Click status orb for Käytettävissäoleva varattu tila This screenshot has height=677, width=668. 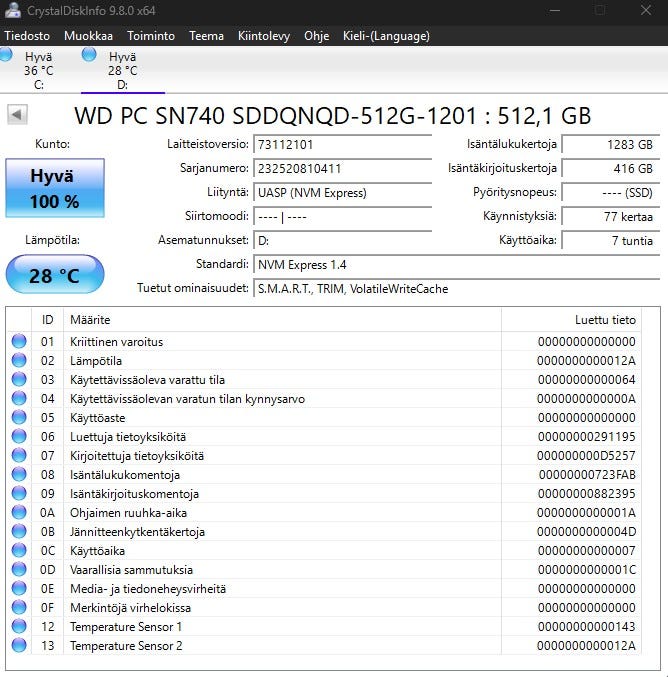coord(19,379)
